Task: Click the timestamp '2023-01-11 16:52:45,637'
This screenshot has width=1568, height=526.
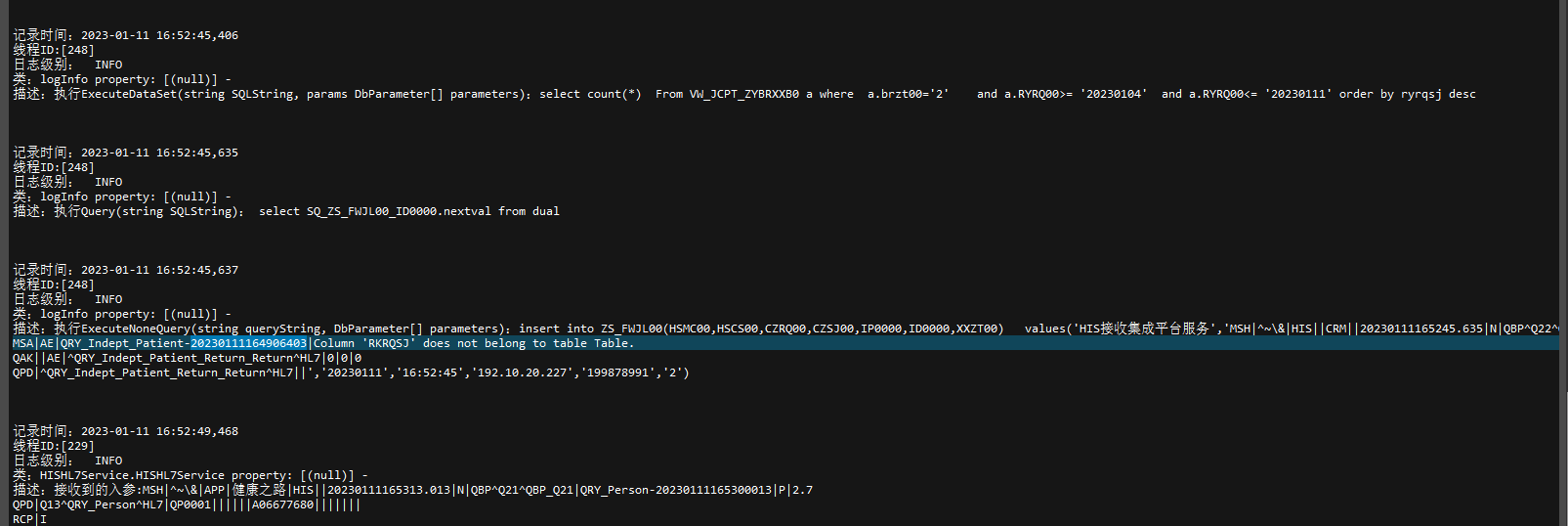Action: point(159,270)
